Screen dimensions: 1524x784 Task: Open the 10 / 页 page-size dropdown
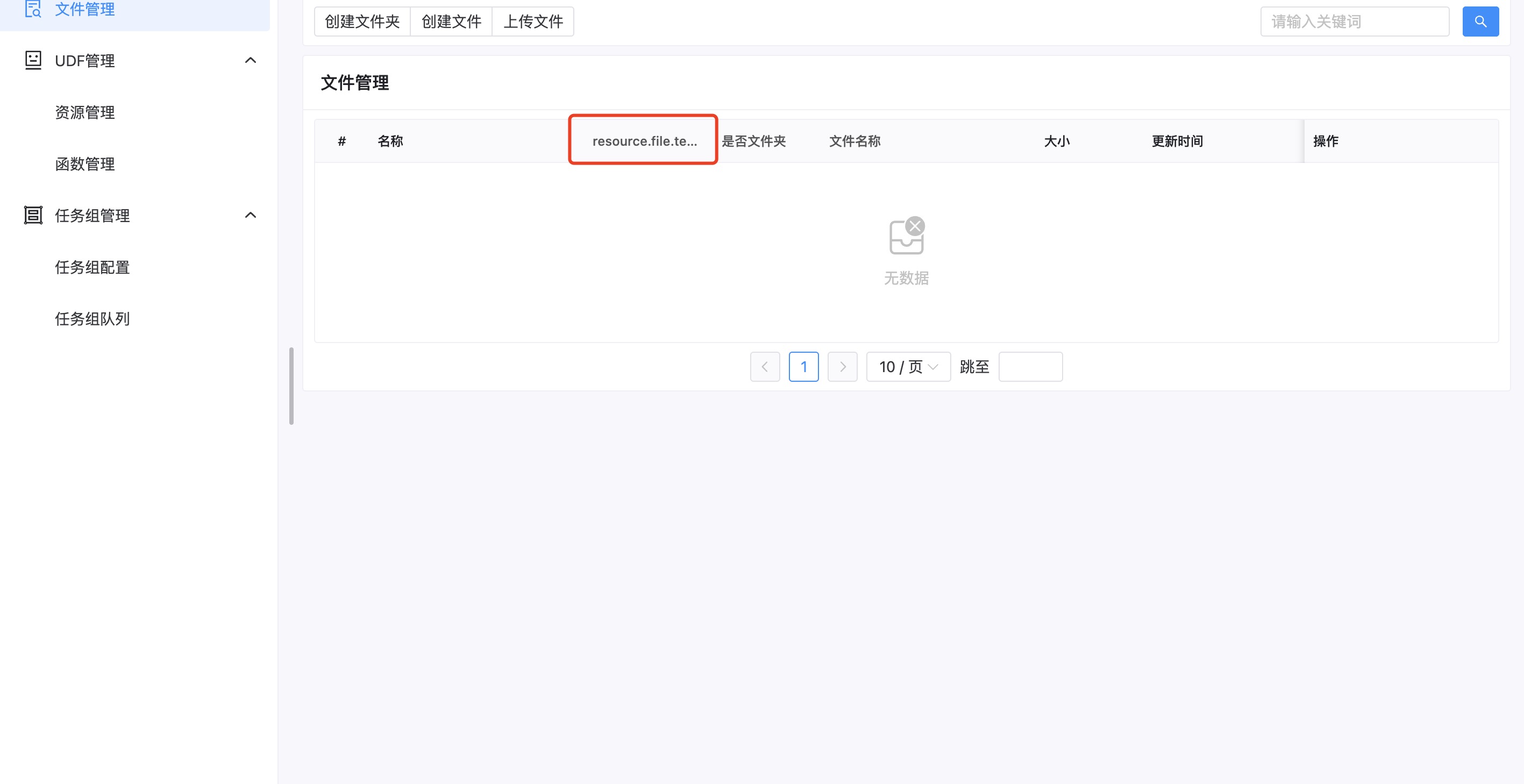908,367
